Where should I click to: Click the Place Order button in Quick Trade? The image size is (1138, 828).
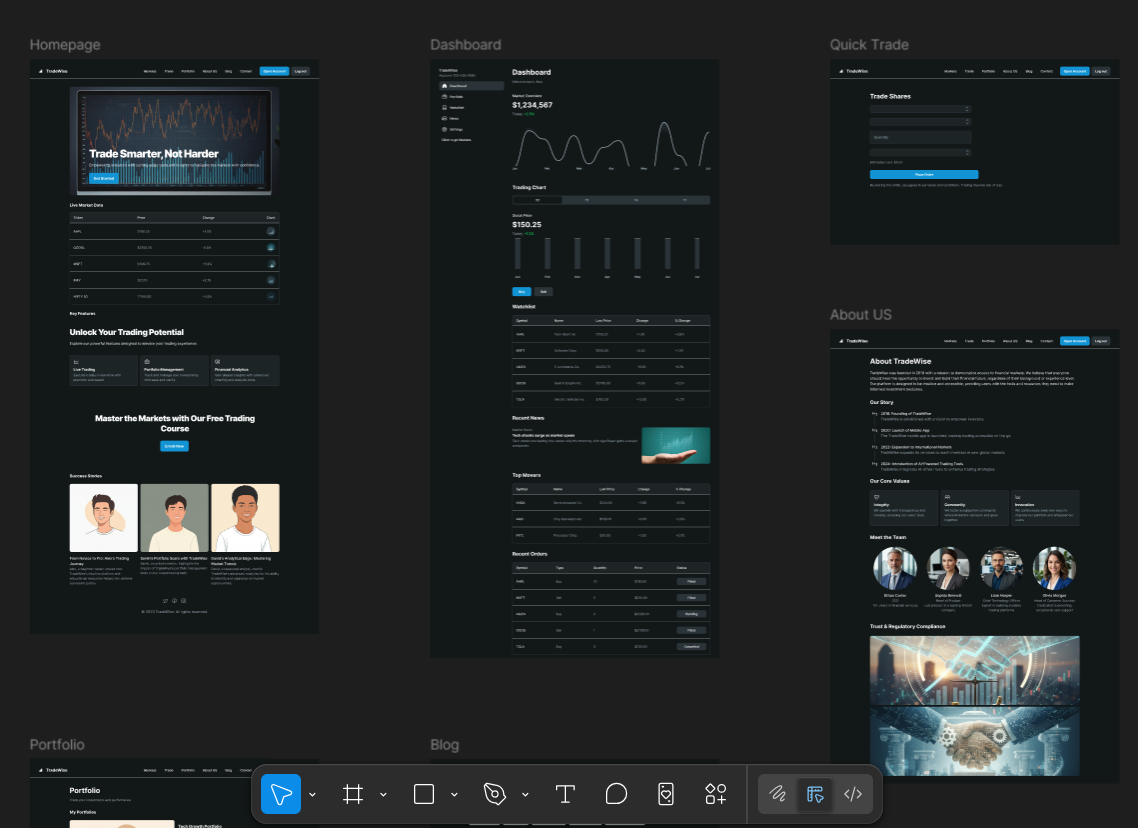[923, 174]
